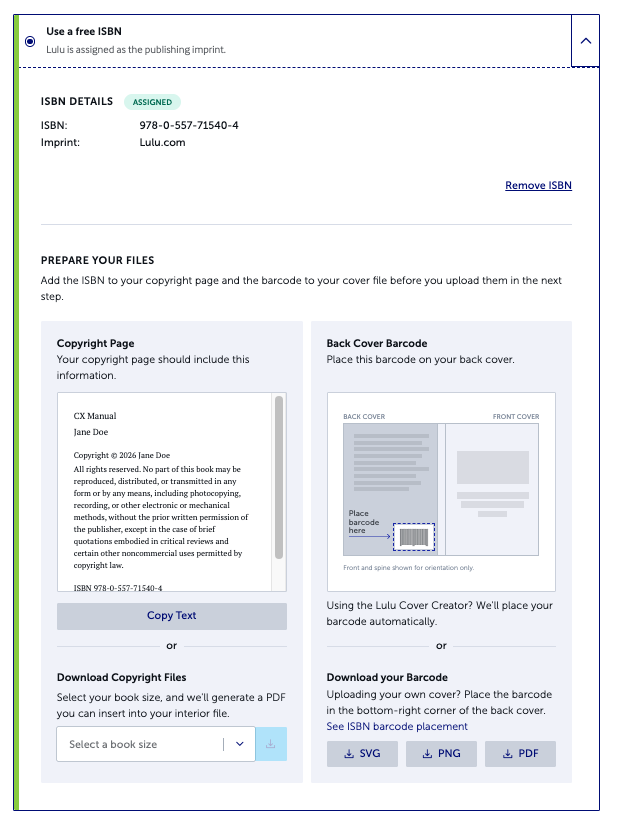Click the barcode icon in back cover diagram
Screen dimensions: 625x816
[414, 537]
